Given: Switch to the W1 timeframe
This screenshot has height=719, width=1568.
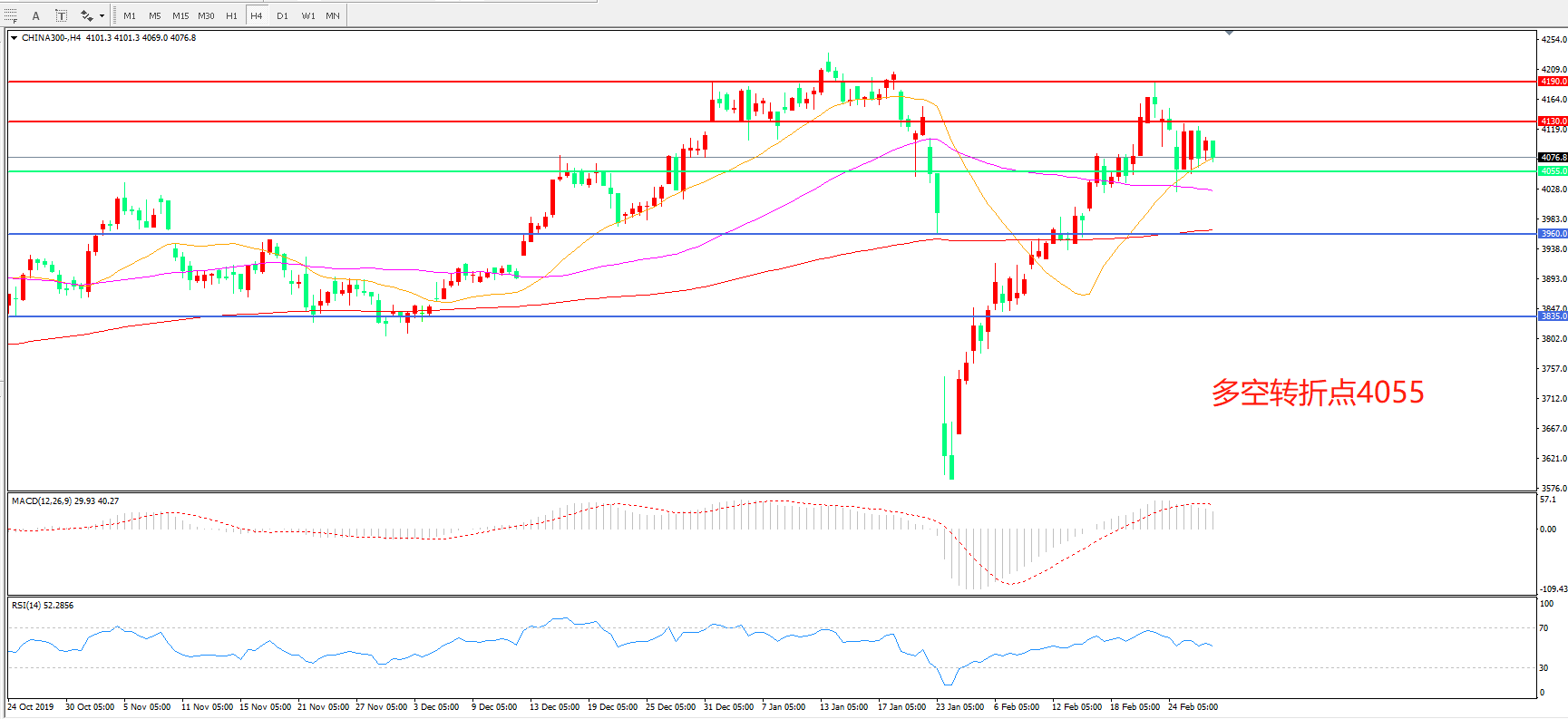Looking at the screenshot, I should click(308, 15).
